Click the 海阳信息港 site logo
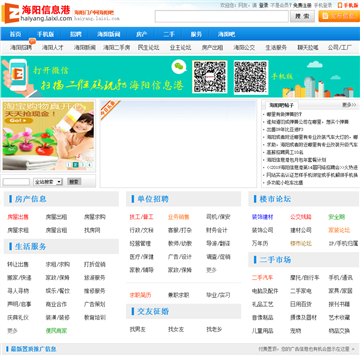 (37, 13)
